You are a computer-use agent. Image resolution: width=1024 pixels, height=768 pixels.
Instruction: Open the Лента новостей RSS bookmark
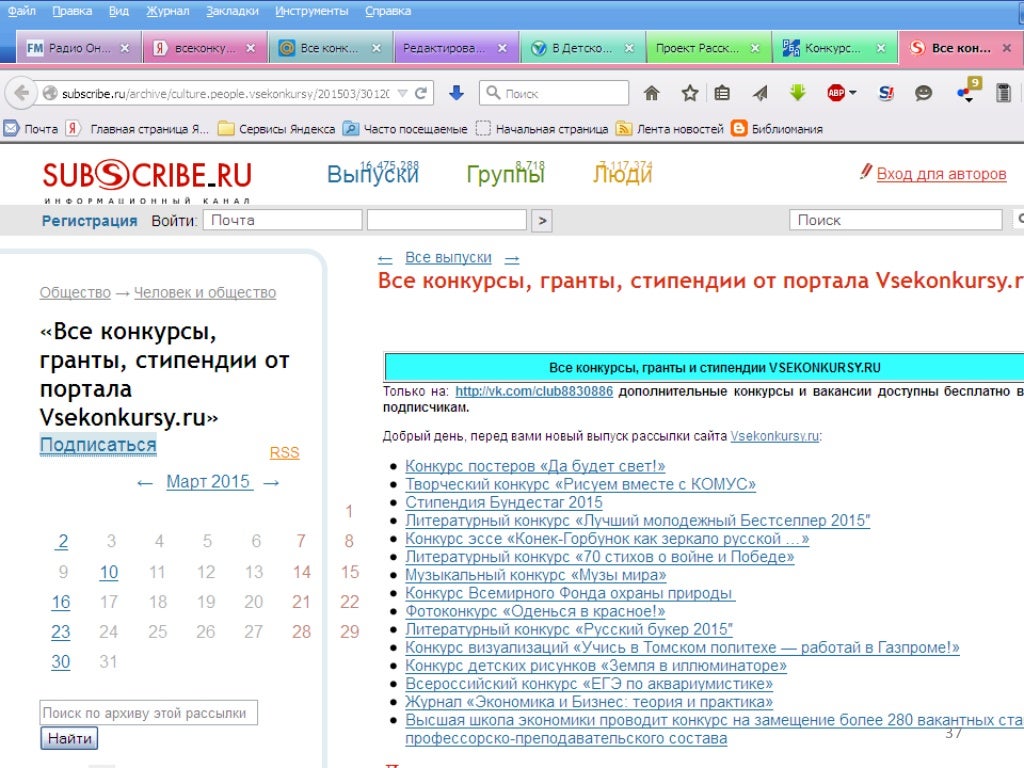(670, 129)
